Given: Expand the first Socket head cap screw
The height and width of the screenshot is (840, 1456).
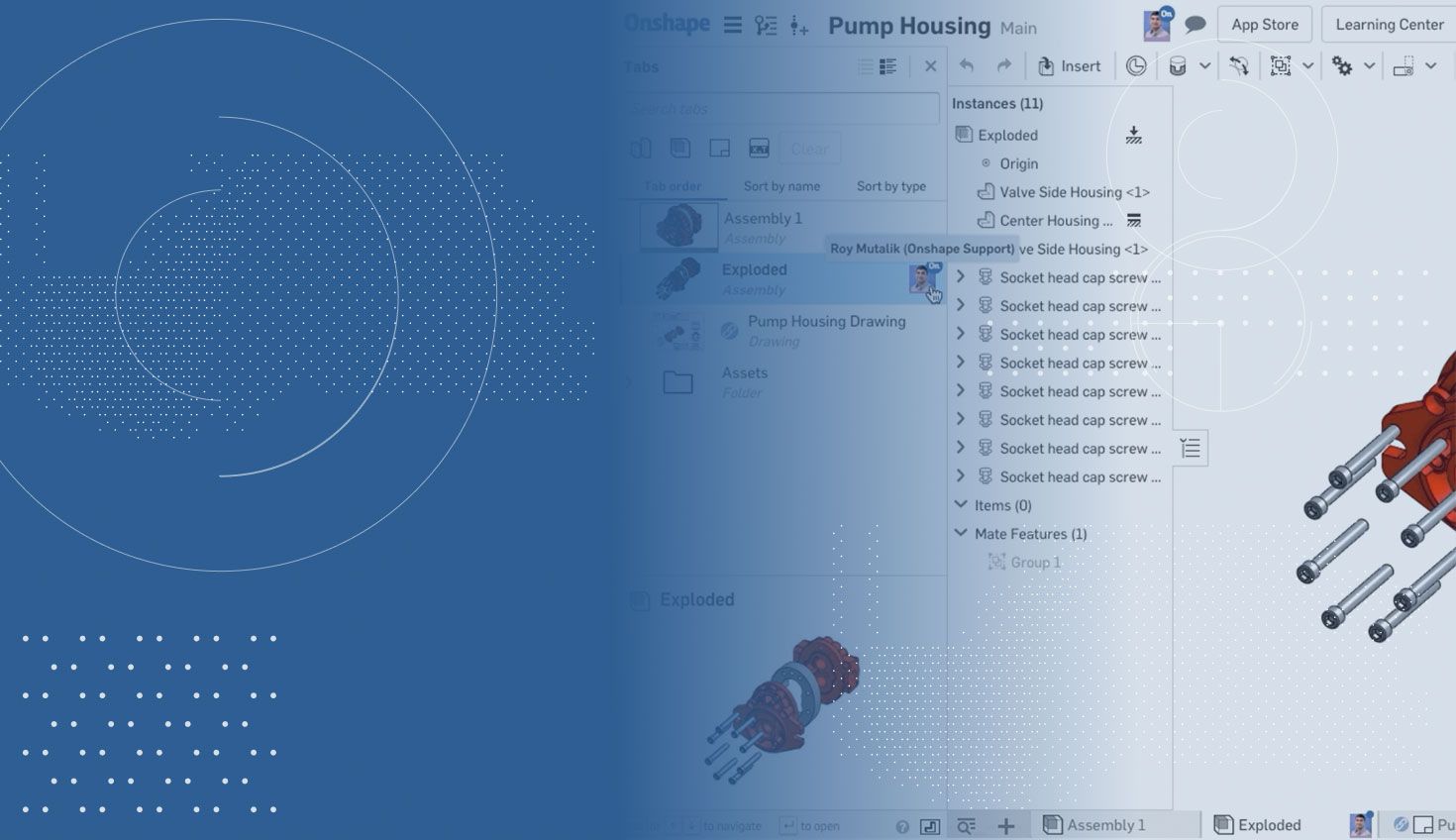Looking at the screenshot, I should (x=960, y=277).
